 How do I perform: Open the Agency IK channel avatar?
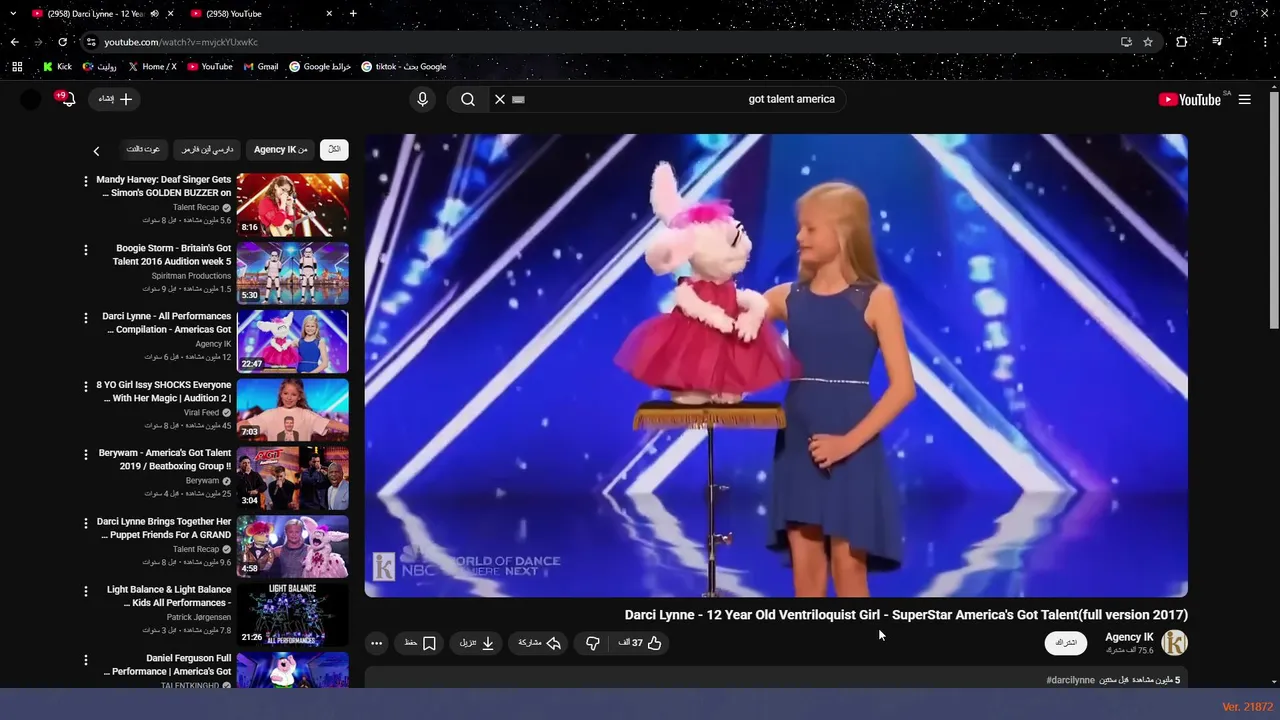pyautogui.click(x=1174, y=643)
